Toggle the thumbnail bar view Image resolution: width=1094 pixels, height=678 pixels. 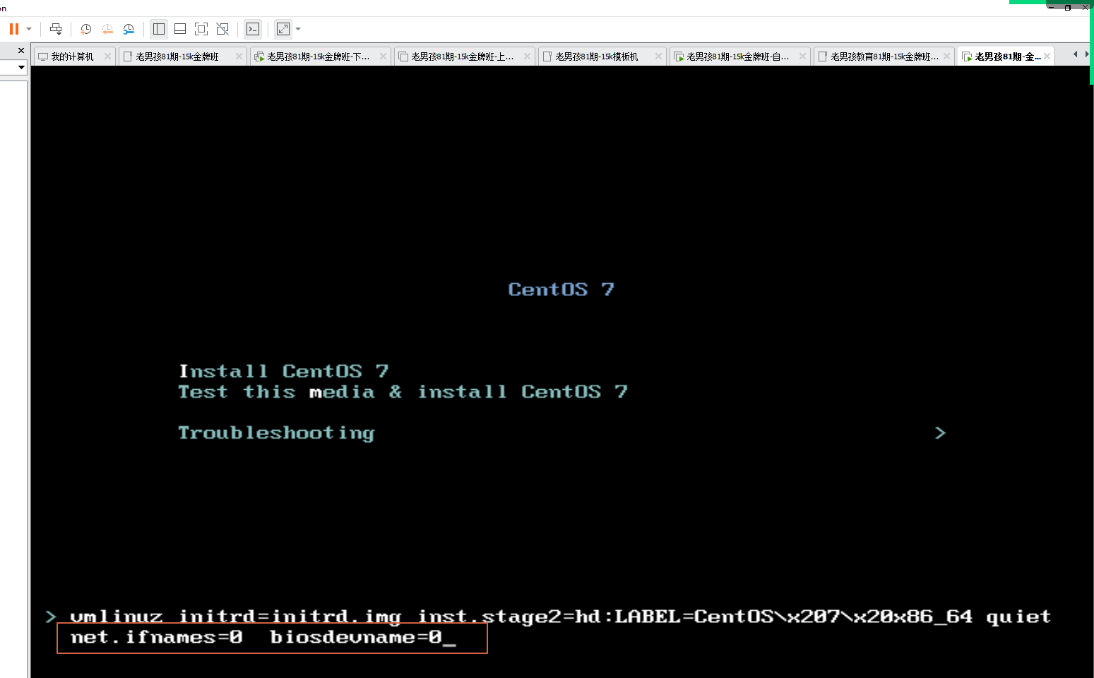pos(180,29)
